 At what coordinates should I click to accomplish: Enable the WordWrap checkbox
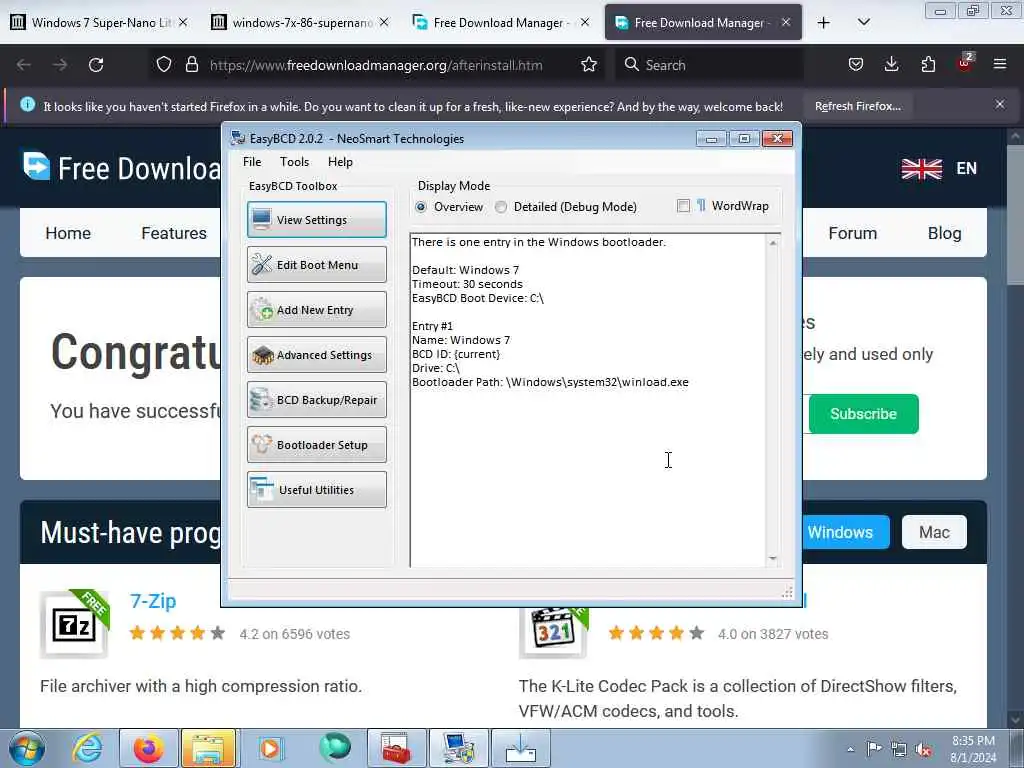(x=683, y=206)
